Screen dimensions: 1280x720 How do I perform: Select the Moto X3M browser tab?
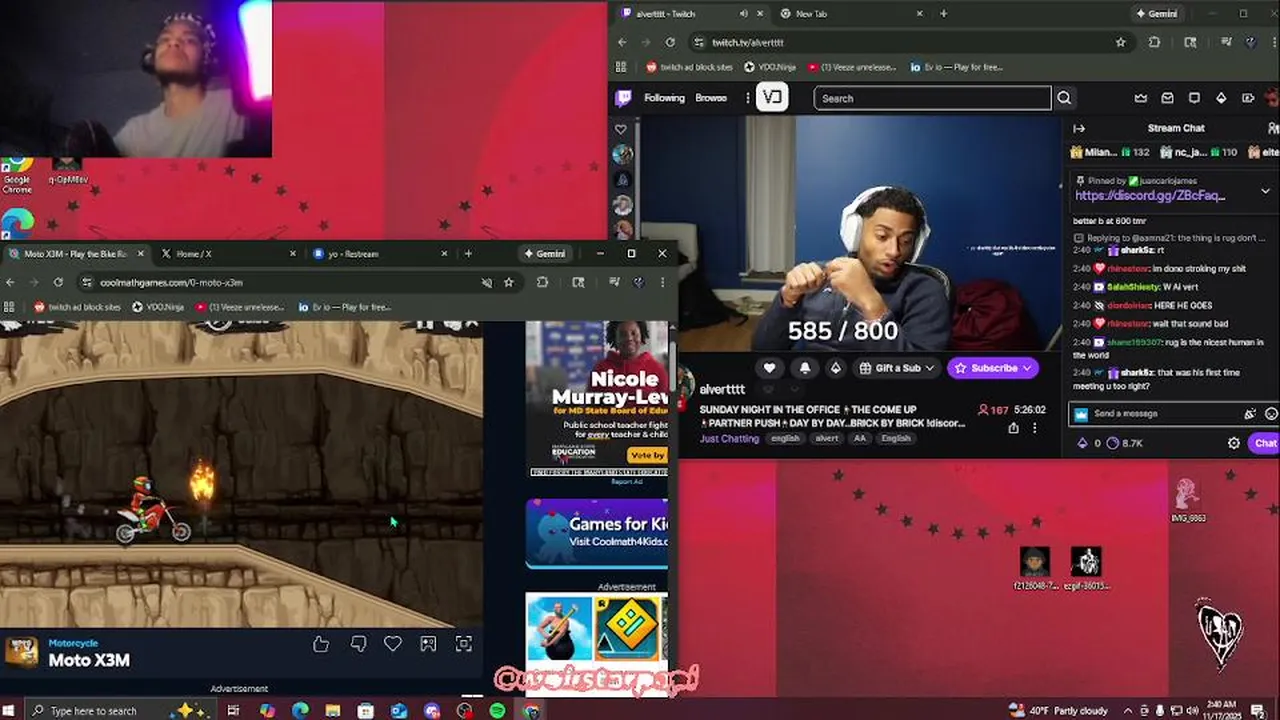tap(77, 254)
